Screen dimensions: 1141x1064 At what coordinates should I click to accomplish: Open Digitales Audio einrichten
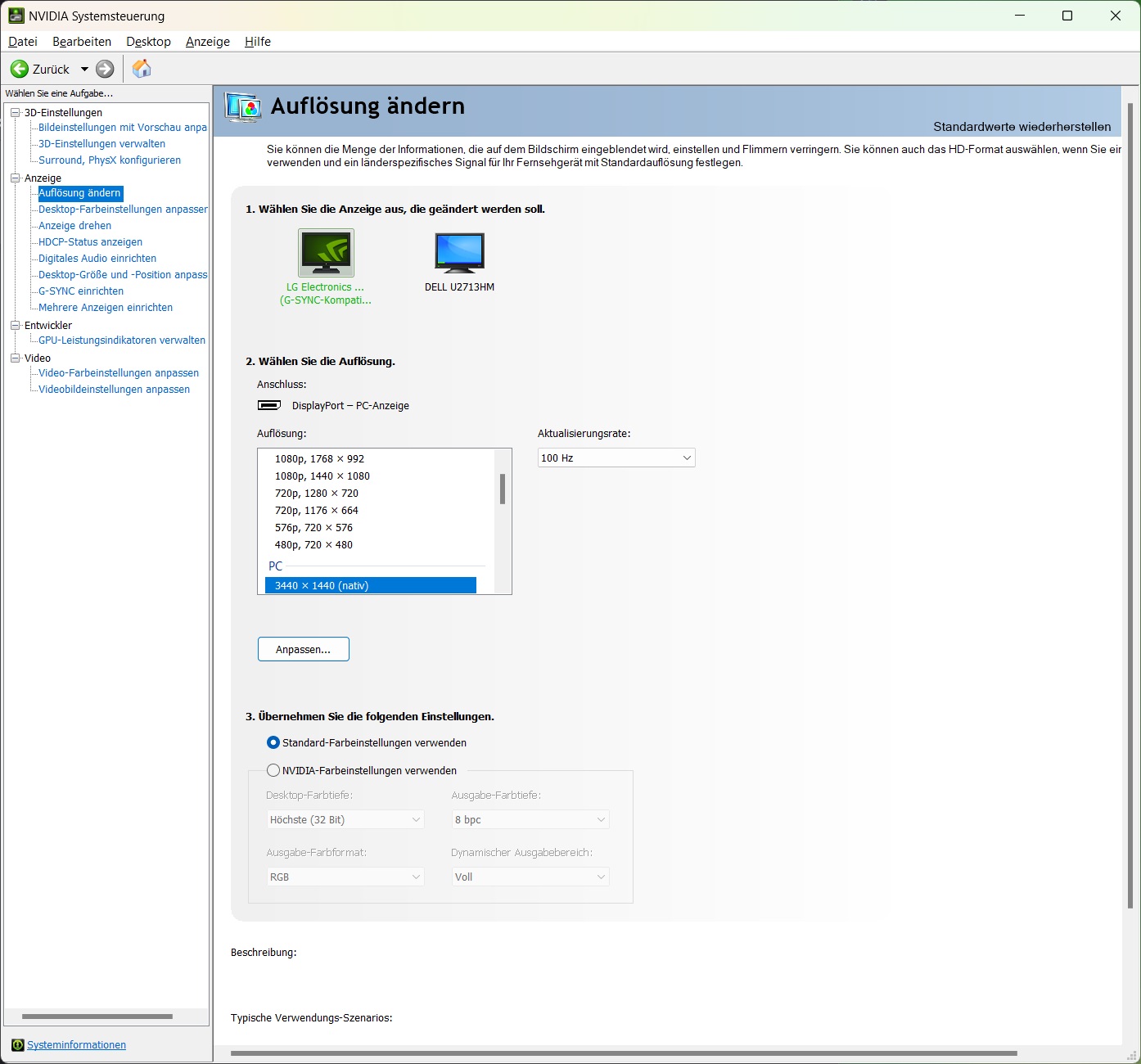click(x=97, y=259)
